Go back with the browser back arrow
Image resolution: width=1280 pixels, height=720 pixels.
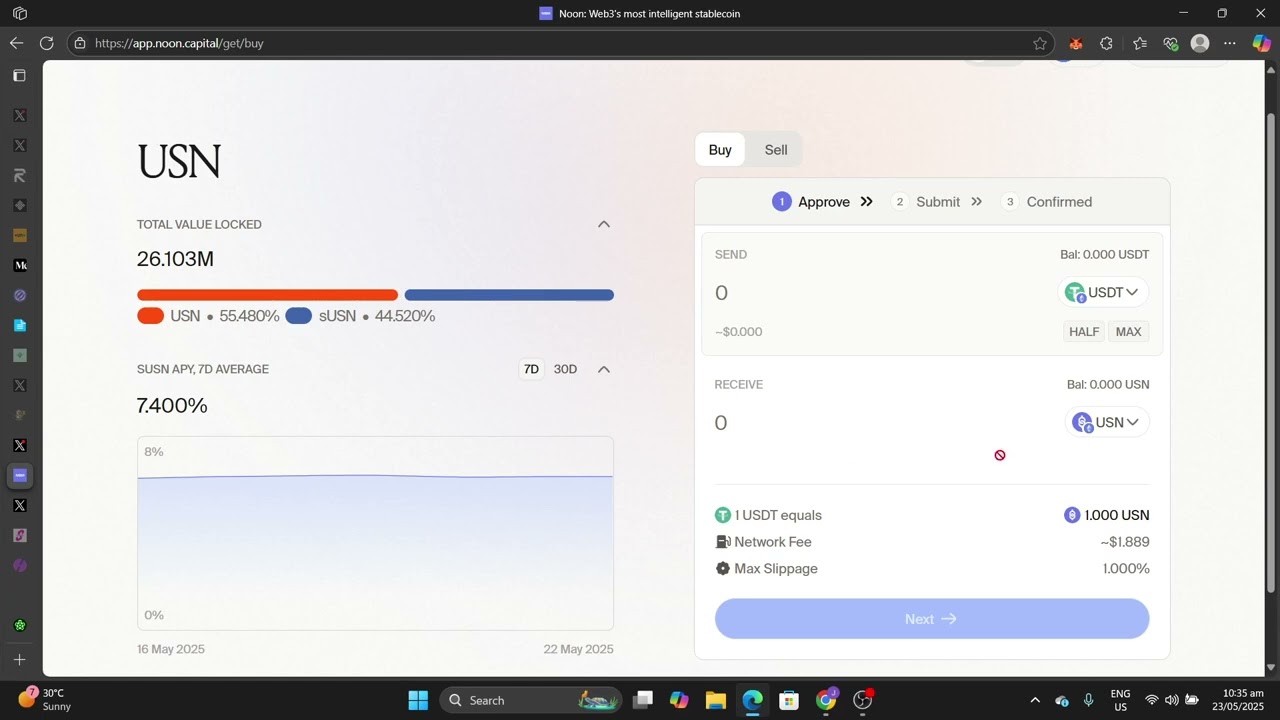pyautogui.click(x=16, y=43)
